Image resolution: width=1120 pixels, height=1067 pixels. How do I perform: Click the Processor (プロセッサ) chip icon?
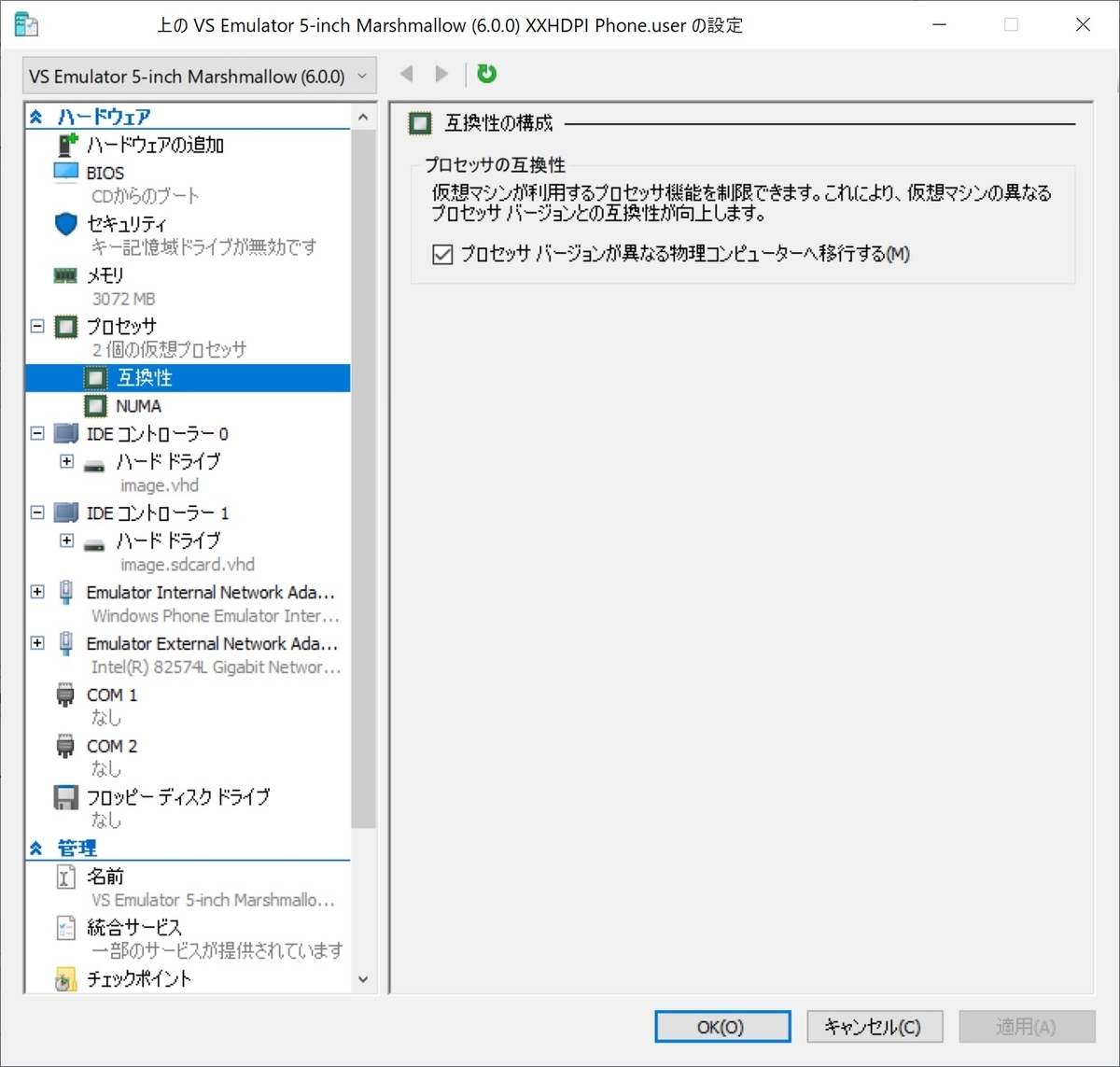coord(66,327)
